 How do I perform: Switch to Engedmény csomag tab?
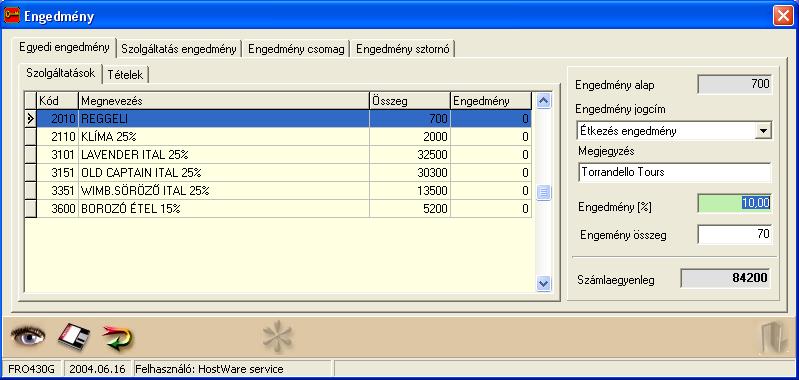point(296,49)
